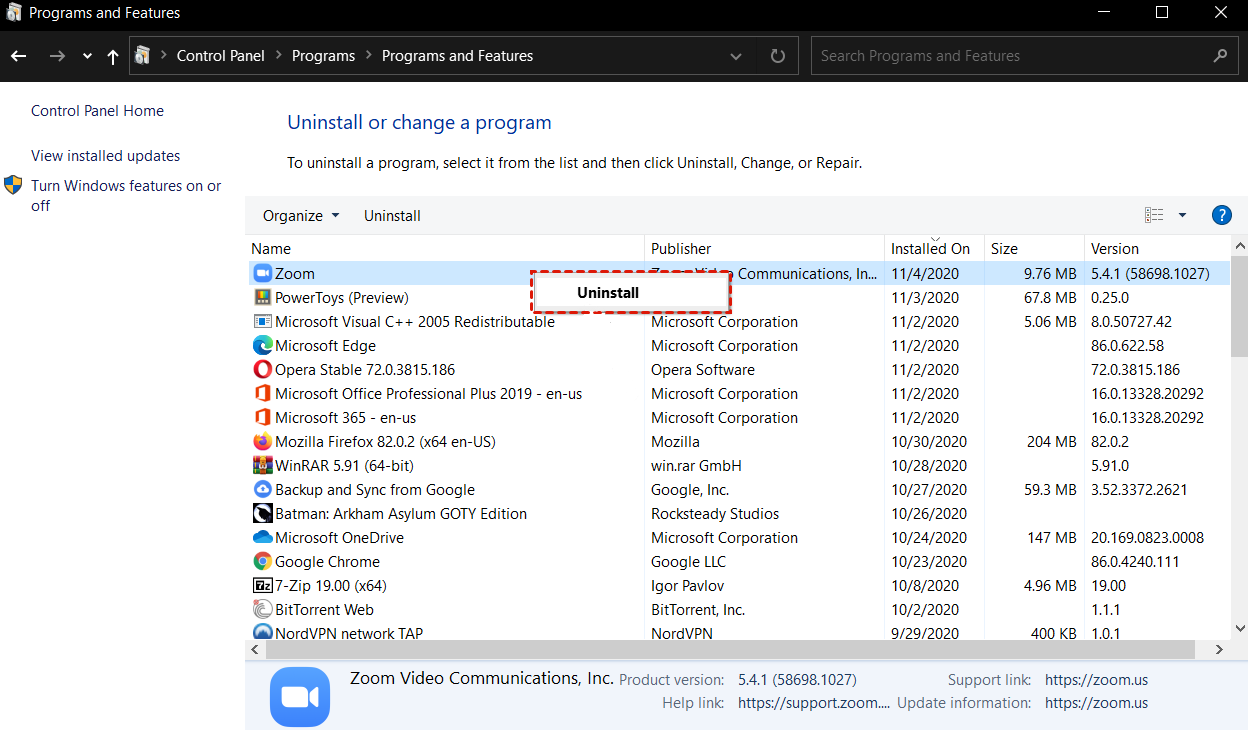Open Turn Windows features on or off
1248x730 pixels.
pos(126,195)
